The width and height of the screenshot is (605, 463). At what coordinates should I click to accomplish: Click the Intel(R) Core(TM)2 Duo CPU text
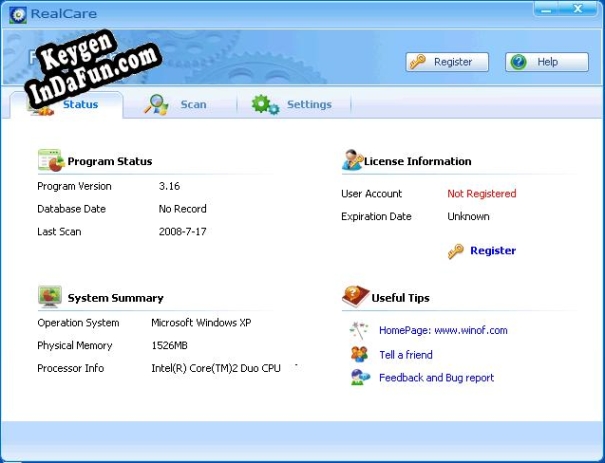216,368
